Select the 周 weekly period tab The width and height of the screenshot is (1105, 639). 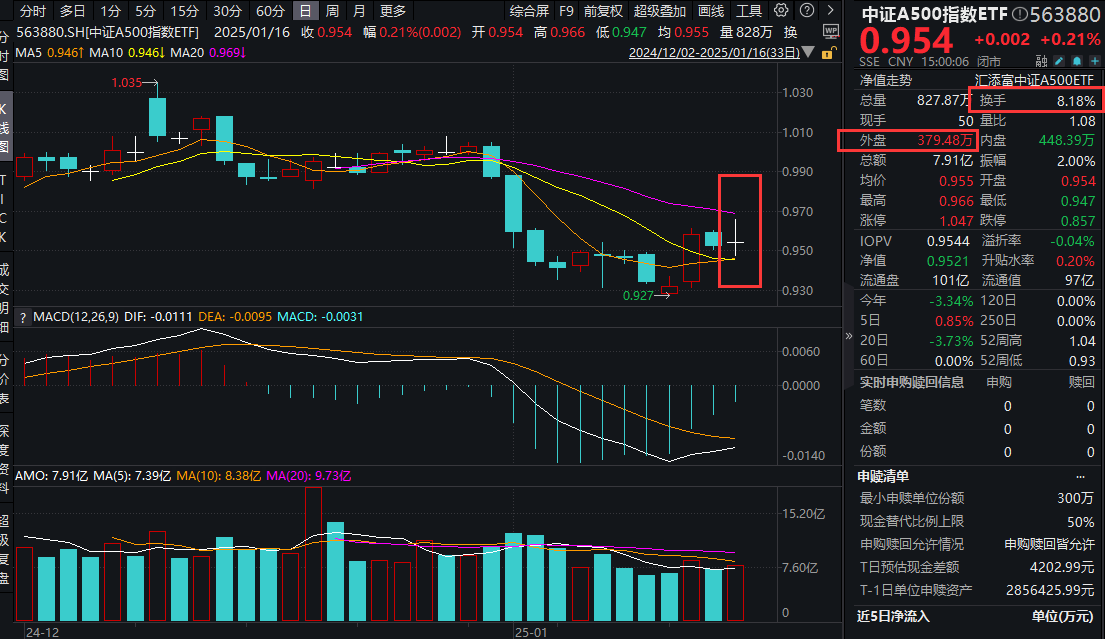coord(332,11)
